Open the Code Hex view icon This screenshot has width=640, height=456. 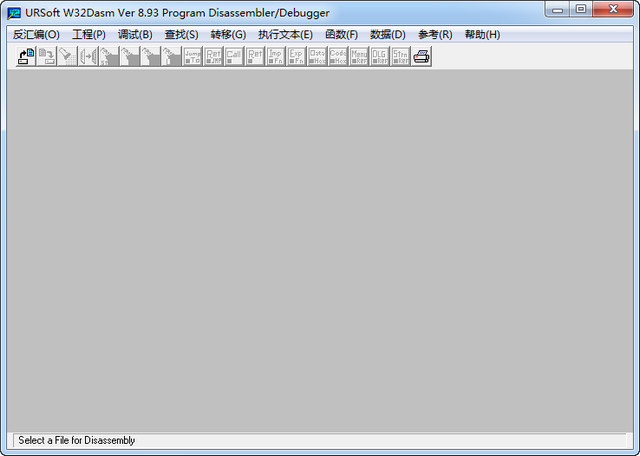[339, 57]
